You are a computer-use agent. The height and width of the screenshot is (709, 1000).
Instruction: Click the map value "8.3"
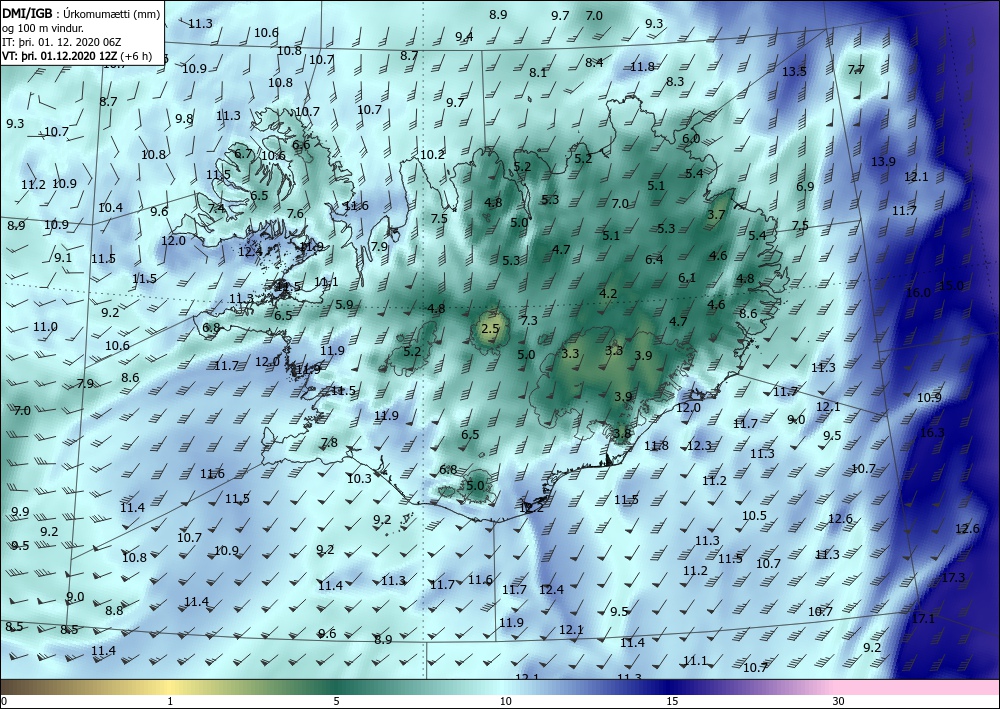click(675, 81)
